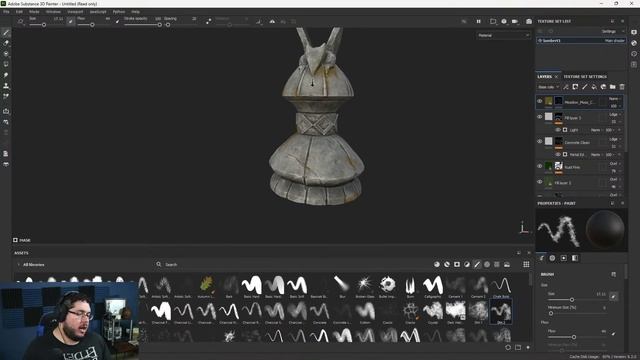Hide the Concrete Clean layer
The height and width of the screenshot is (360, 640).
540,141
